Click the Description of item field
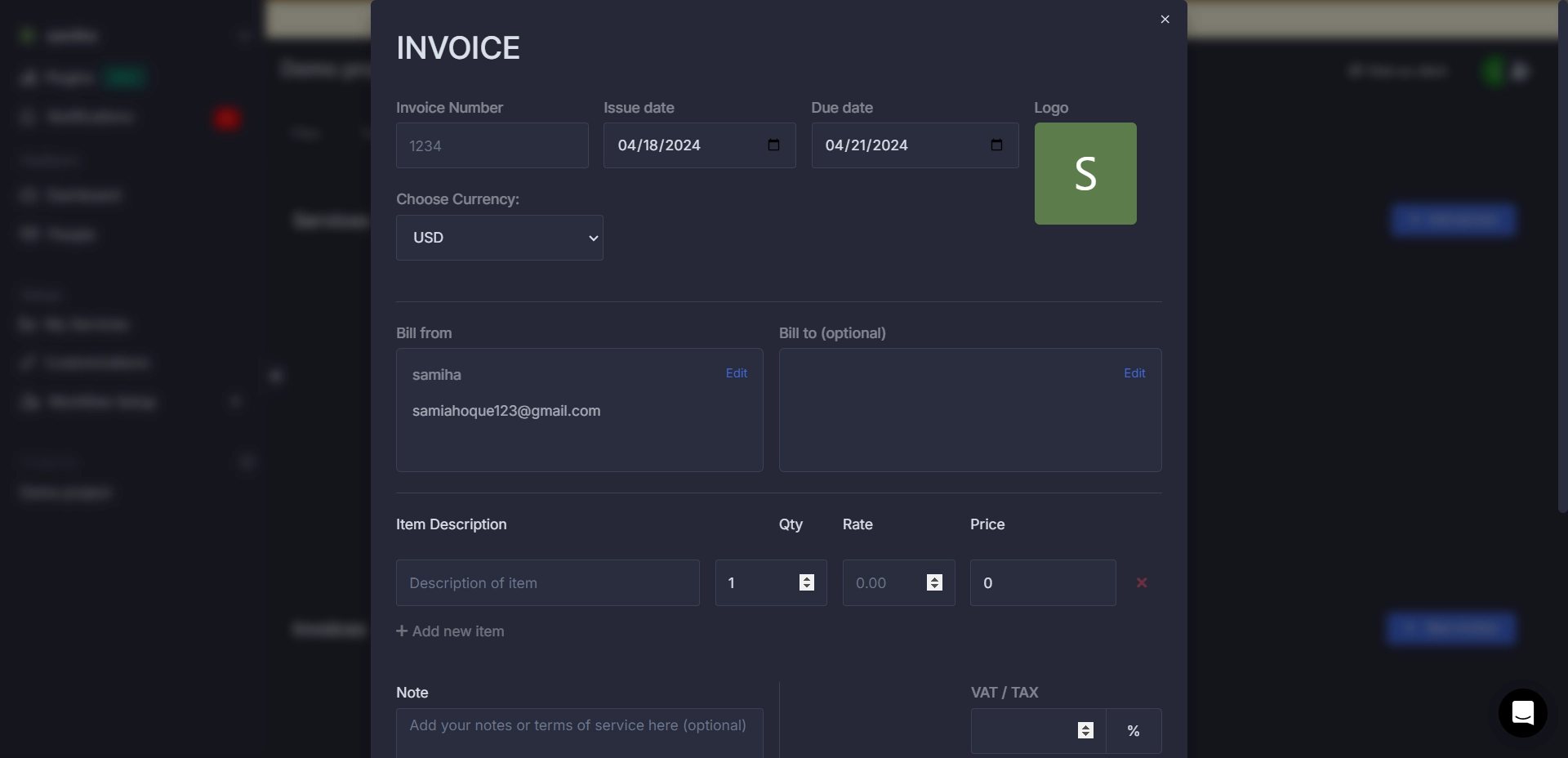 [x=546, y=582]
